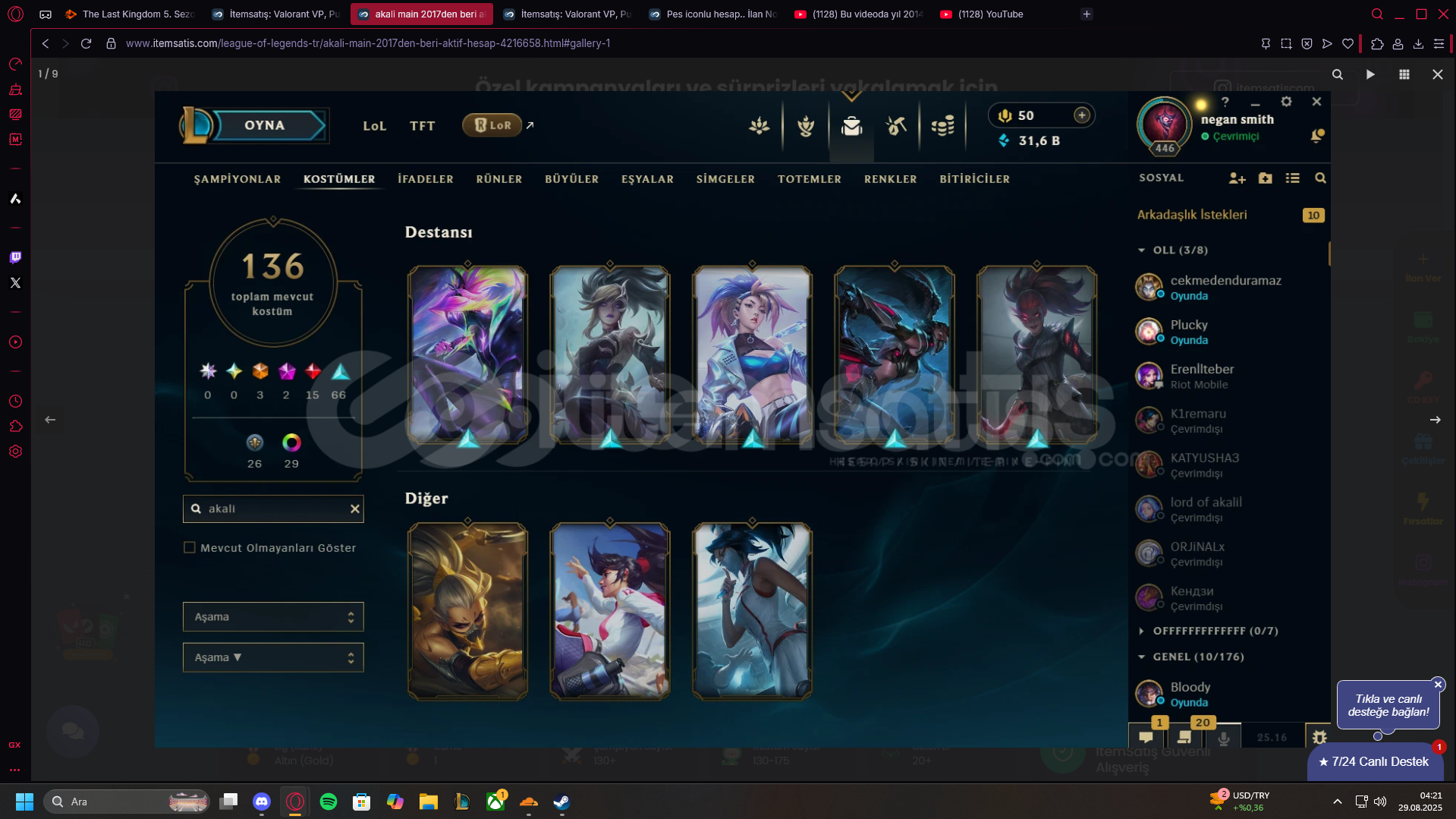1456x819 pixels.
Task: Open Spotify from the Windows taskbar
Action: (x=328, y=802)
